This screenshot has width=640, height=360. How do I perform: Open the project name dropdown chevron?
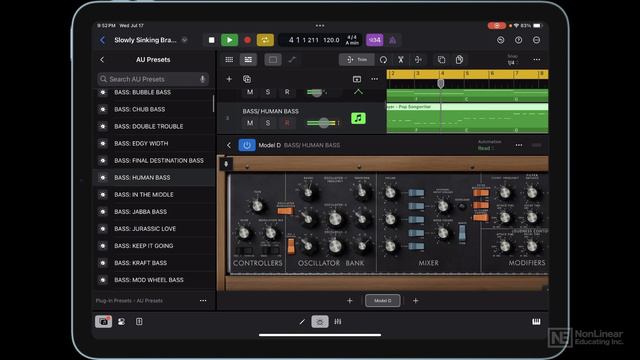click(x=184, y=40)
